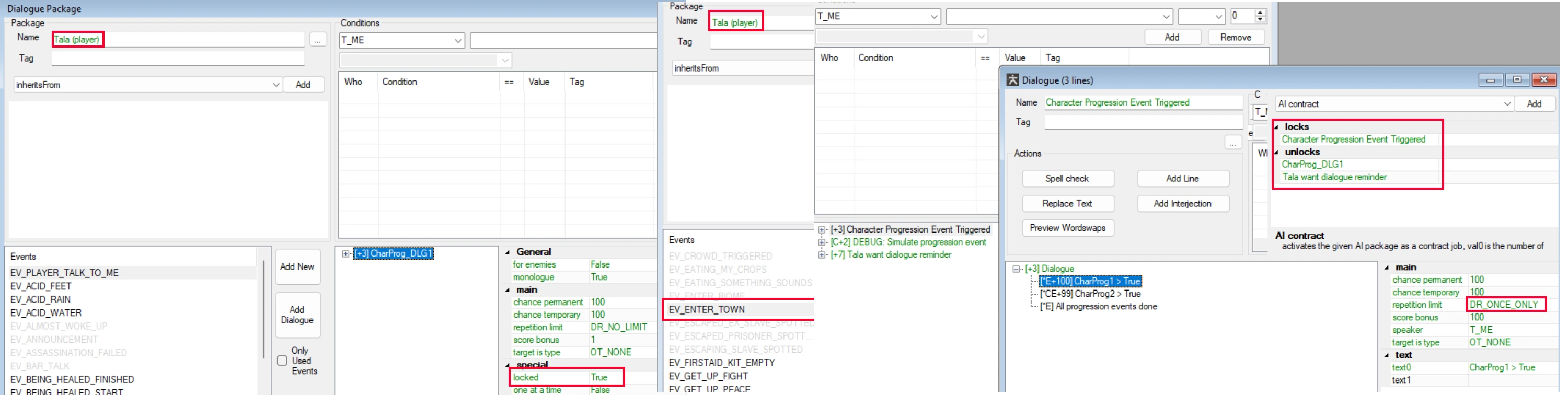Viewport: 1568px width, 395px height.
Task: Expand the [+7] Tala want dialogue reminder node
Action: point(822,255)
